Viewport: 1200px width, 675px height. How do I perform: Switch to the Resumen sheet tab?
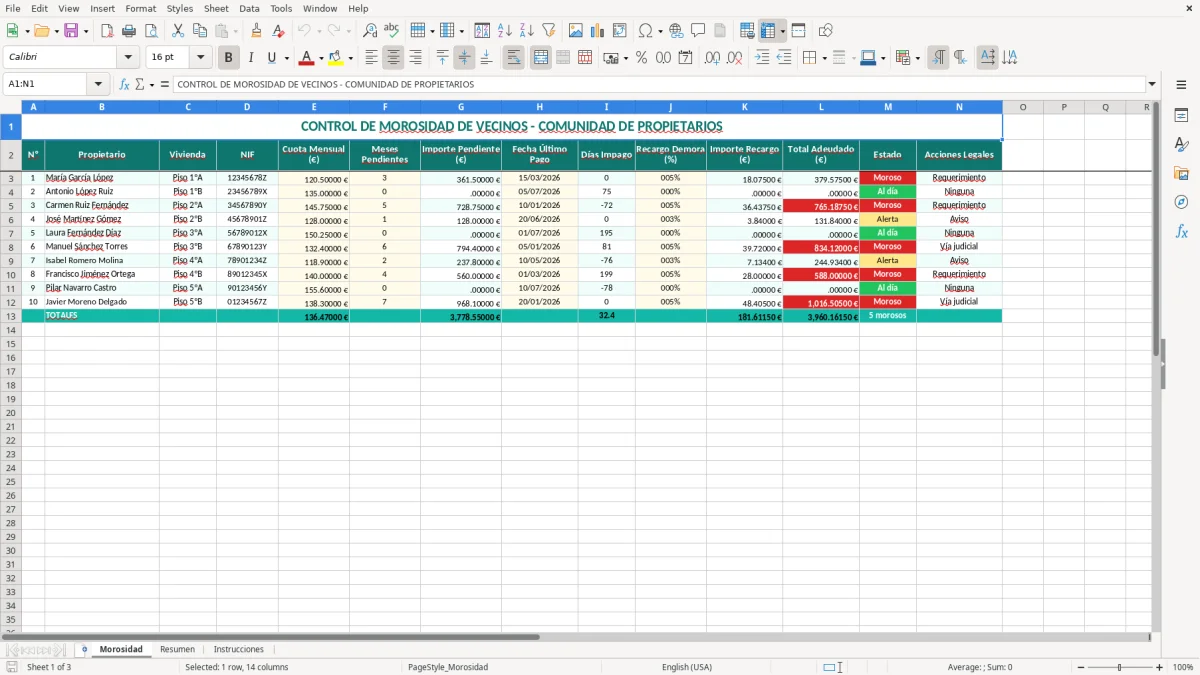[x=177, y=650]
